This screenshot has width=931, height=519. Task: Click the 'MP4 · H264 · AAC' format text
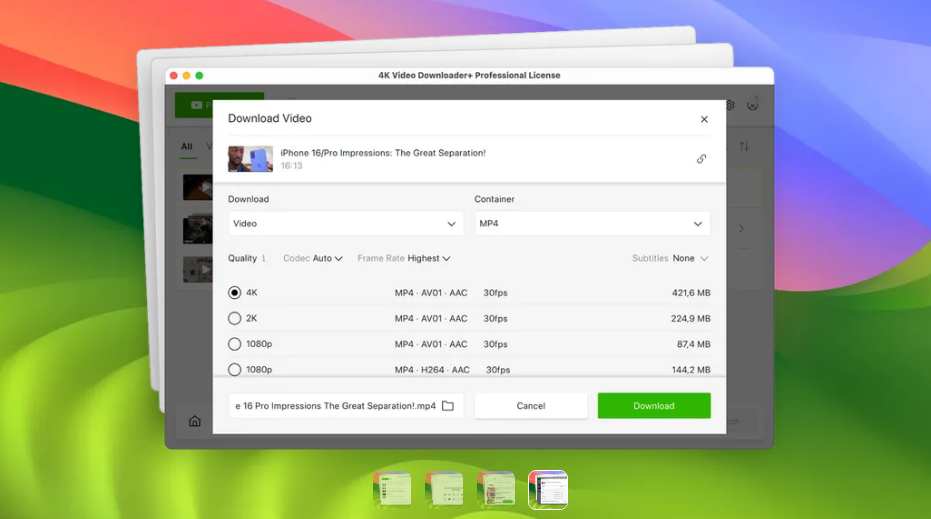tap(432, 369)
